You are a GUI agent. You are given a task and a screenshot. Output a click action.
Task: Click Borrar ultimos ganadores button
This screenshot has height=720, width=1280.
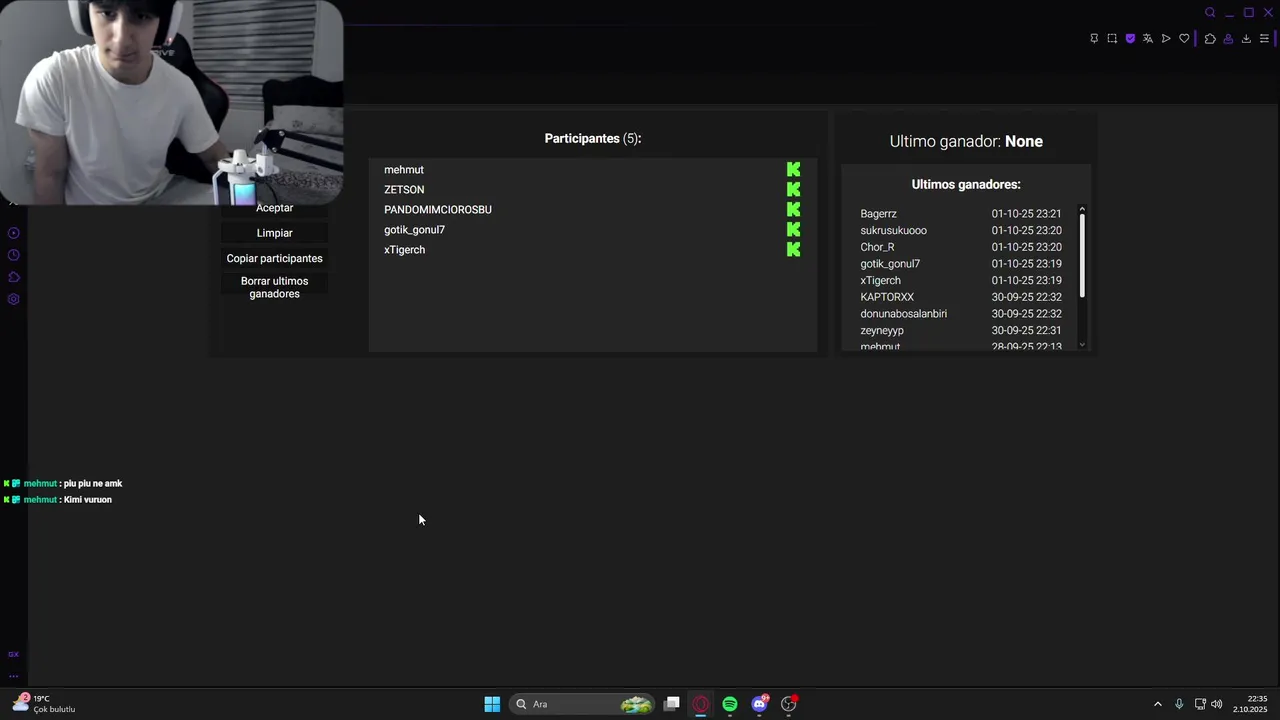[x=274, y=287]
